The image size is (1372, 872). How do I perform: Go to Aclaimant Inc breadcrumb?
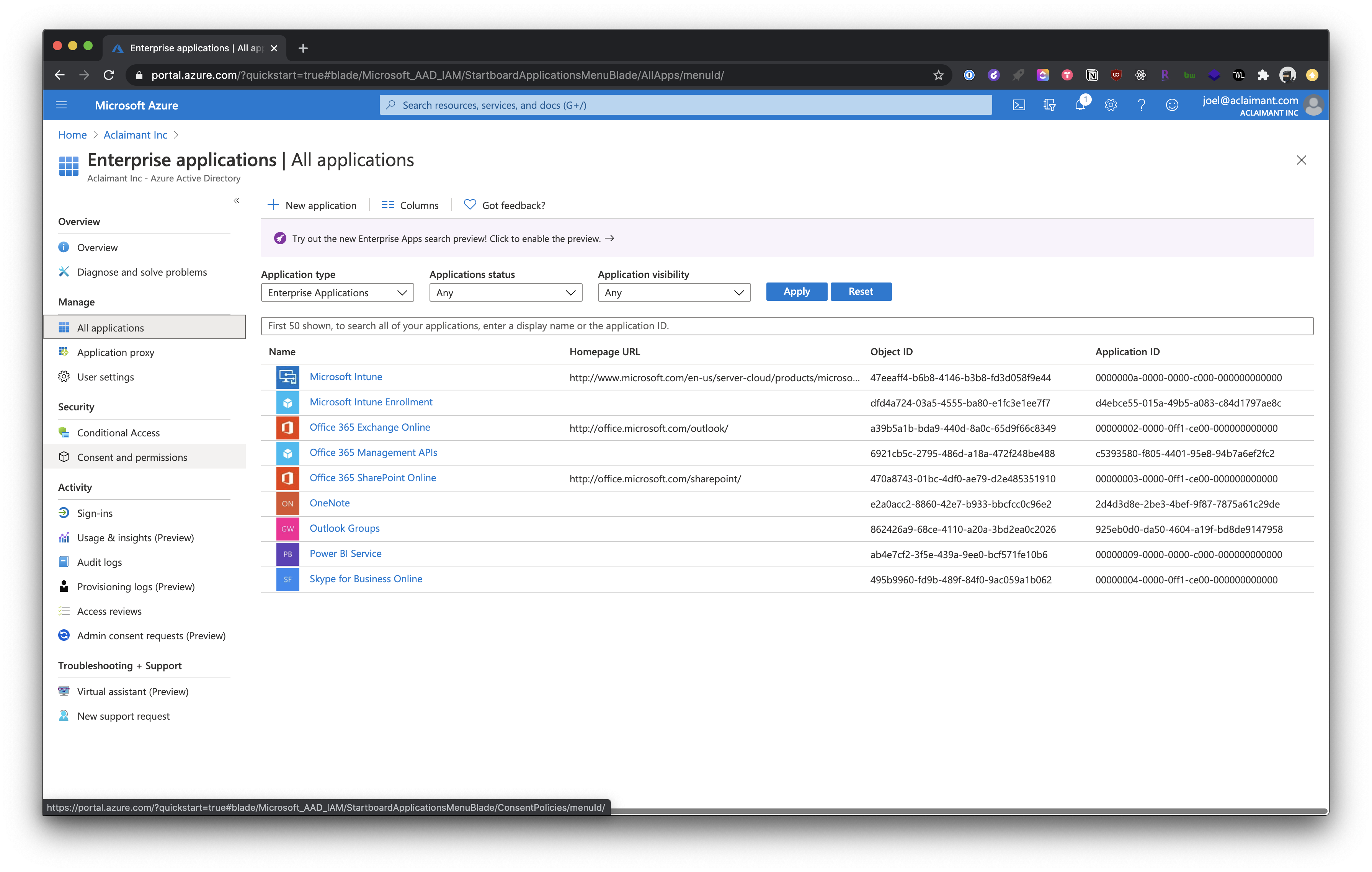[x=136, y=135]
